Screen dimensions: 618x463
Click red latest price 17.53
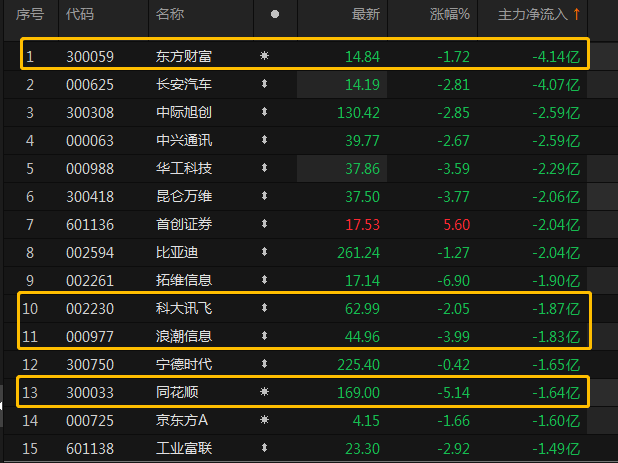click(x=362, y=225)
